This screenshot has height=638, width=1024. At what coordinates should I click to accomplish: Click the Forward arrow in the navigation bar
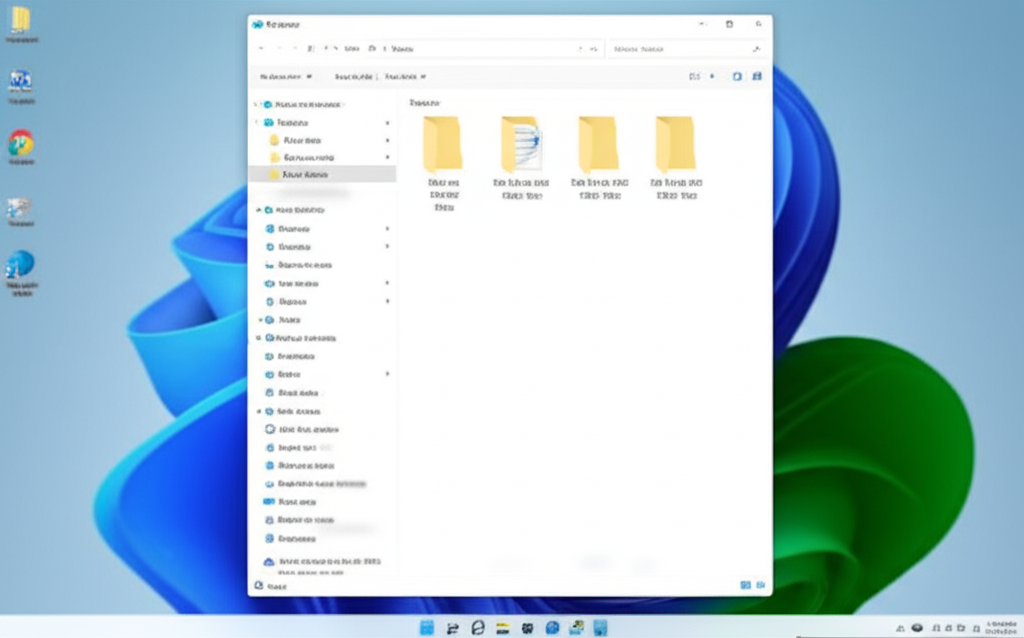(x=279, y=48)
